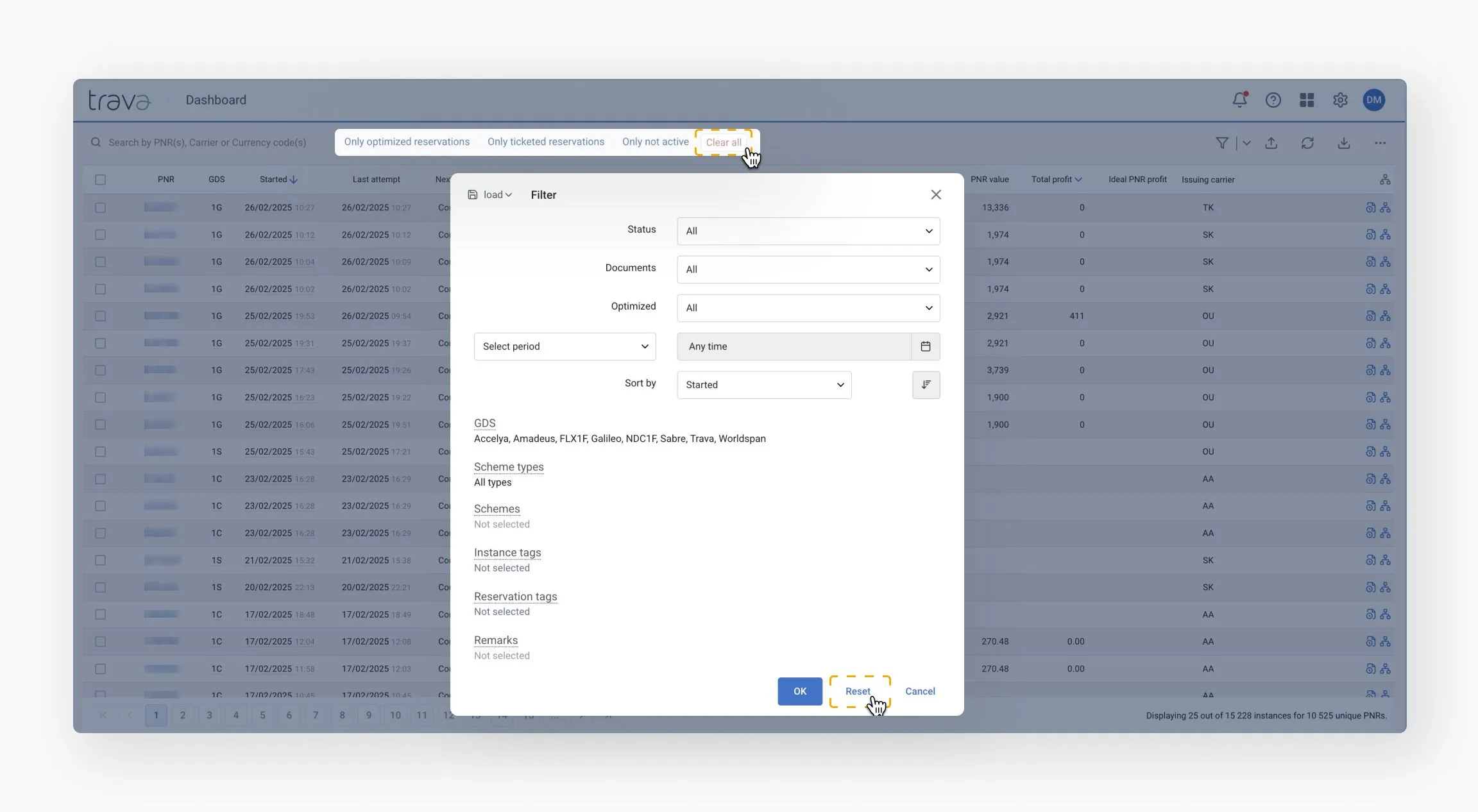This screenshot has height=812, width=1478.
Task: Click the help question mark icon
Action: (1273, 100)
